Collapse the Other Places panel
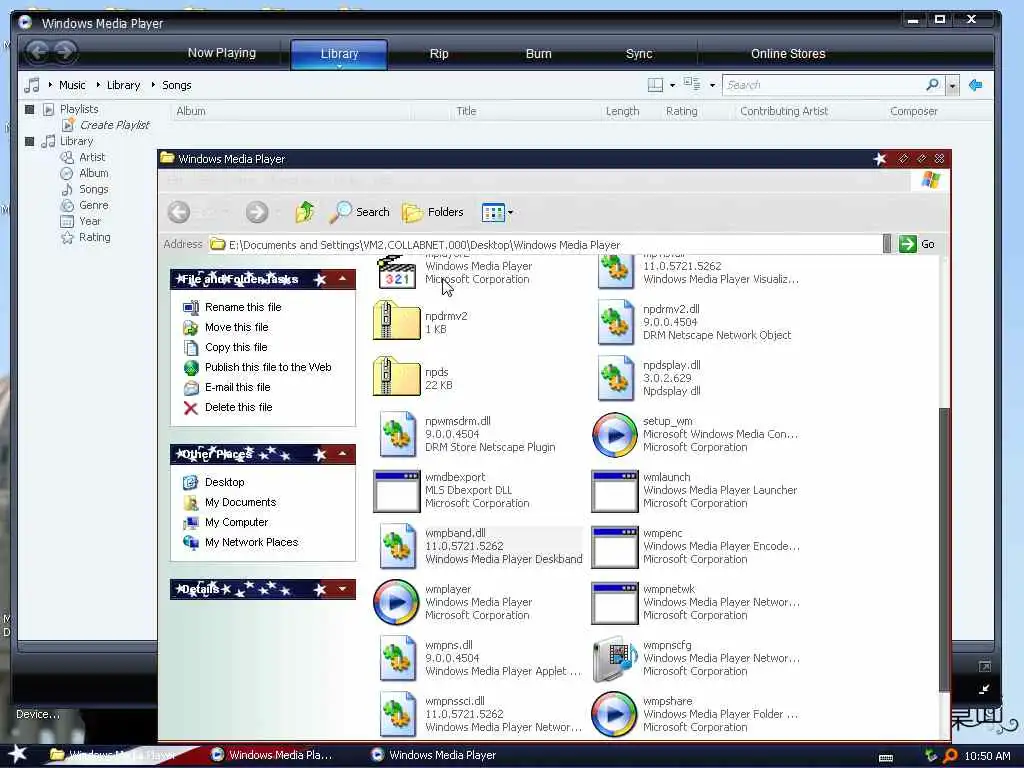Viewport: 1024px width, 768px height. pos(342,454)
